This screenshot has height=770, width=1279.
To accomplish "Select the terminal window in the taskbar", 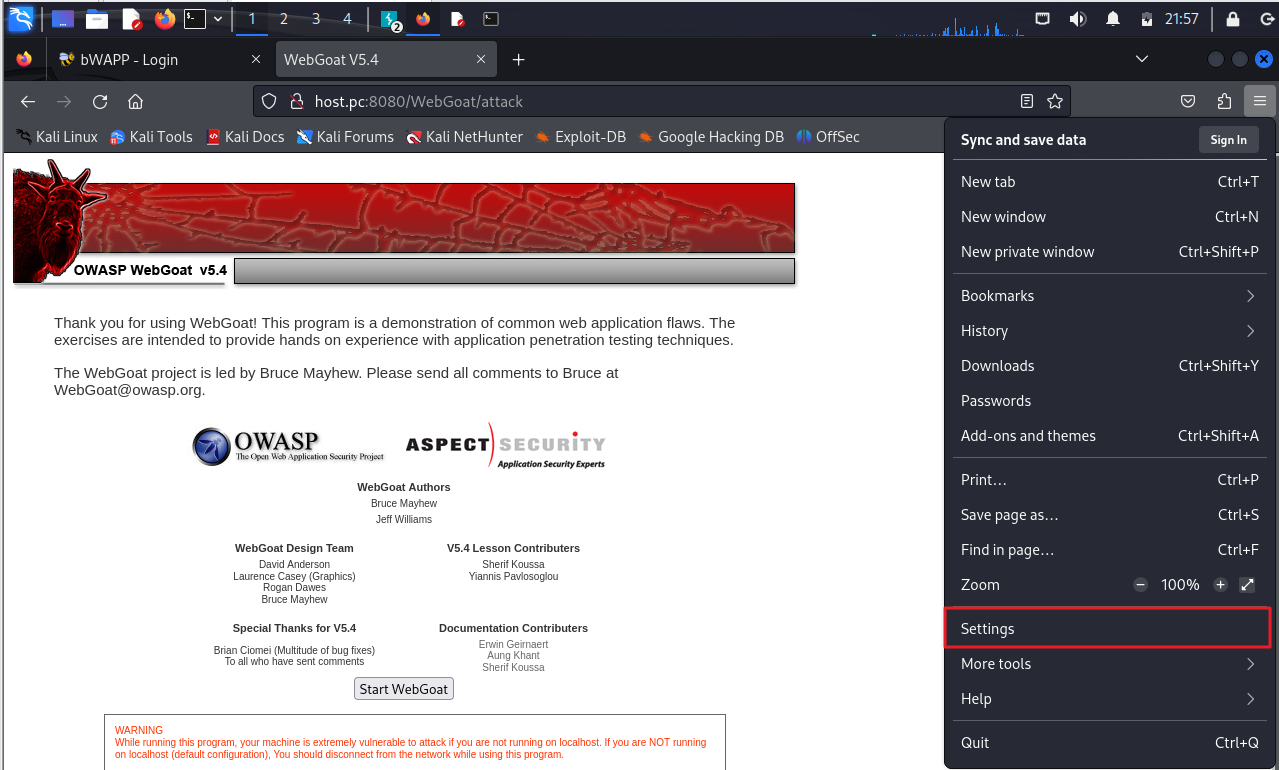I will point(490,18).
